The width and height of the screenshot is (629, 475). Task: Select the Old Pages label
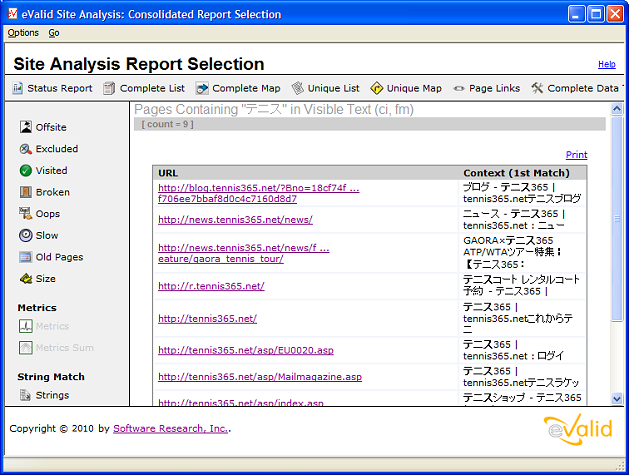[60, 257]
